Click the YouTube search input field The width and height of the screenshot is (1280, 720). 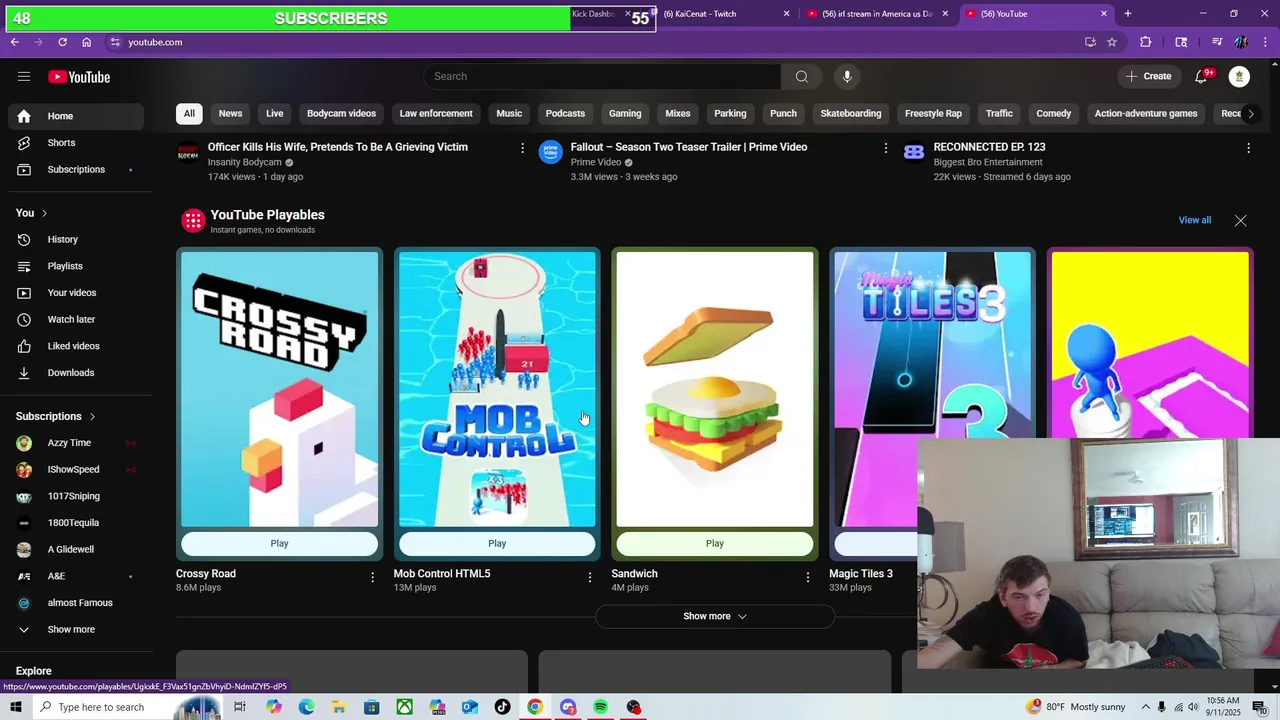[603, 77]
